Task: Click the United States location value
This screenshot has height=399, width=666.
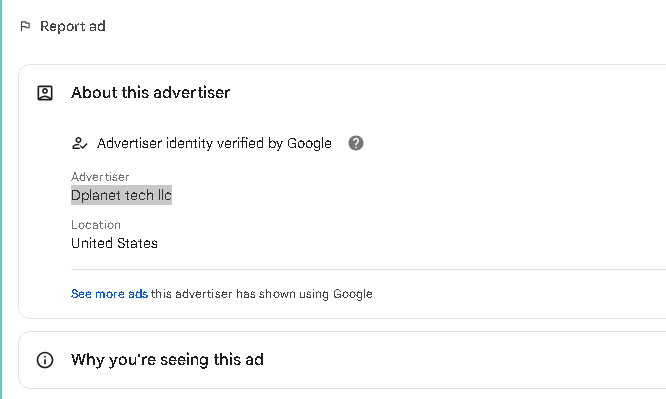Action: [114, 243]
